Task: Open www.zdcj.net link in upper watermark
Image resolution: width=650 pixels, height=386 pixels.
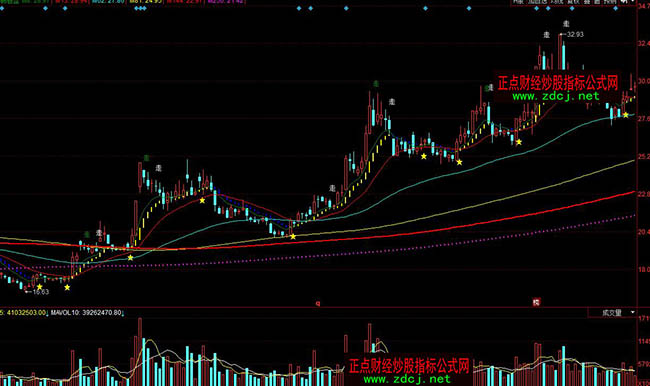Action: [556, 96]
